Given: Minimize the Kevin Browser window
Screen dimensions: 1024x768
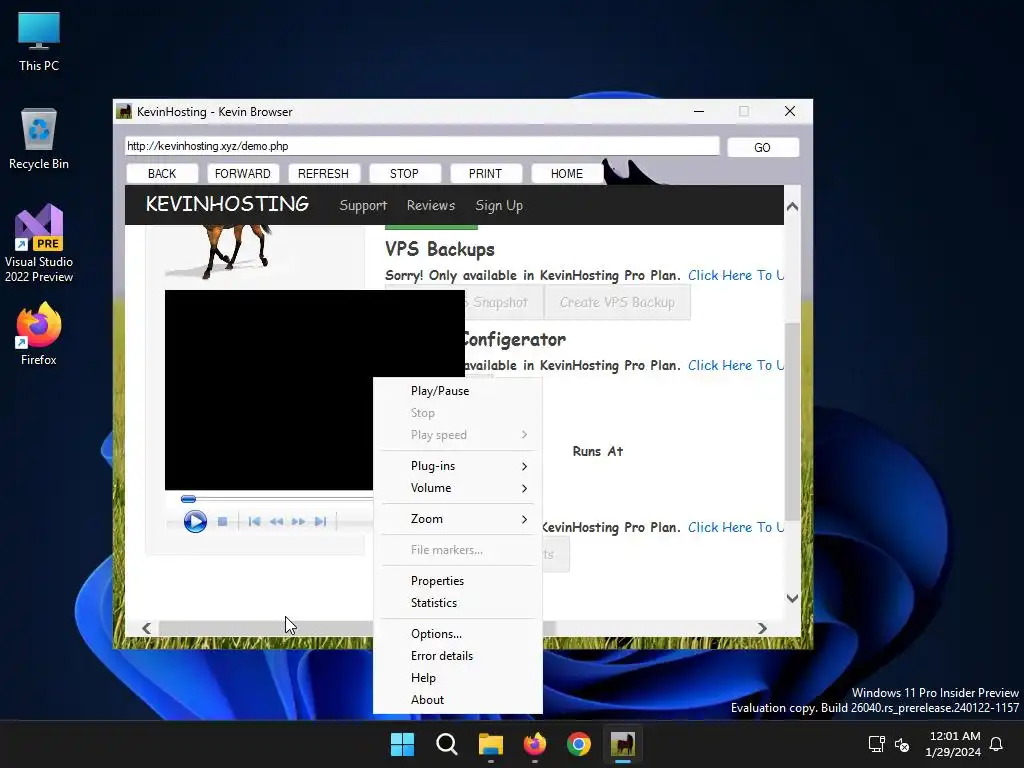Looking at the screenshot, I should [699, 112].
